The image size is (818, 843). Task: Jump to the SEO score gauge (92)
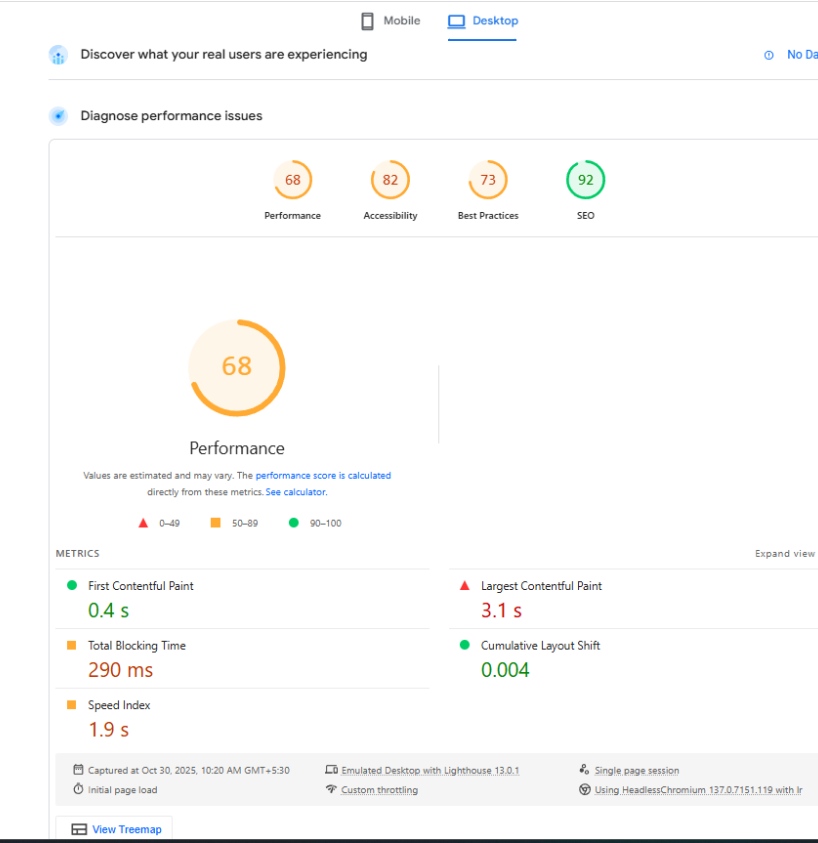tap(585, 181)
